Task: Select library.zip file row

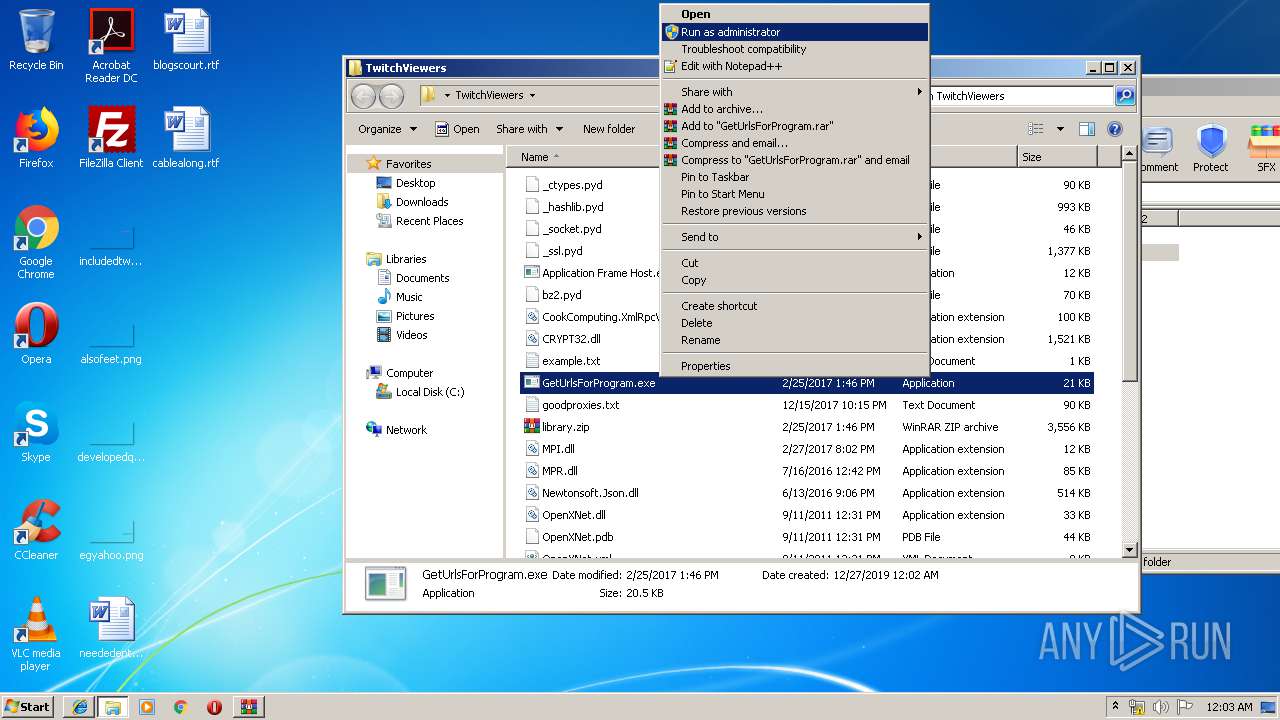Action: pyautogui.click(x=807, y=427)
